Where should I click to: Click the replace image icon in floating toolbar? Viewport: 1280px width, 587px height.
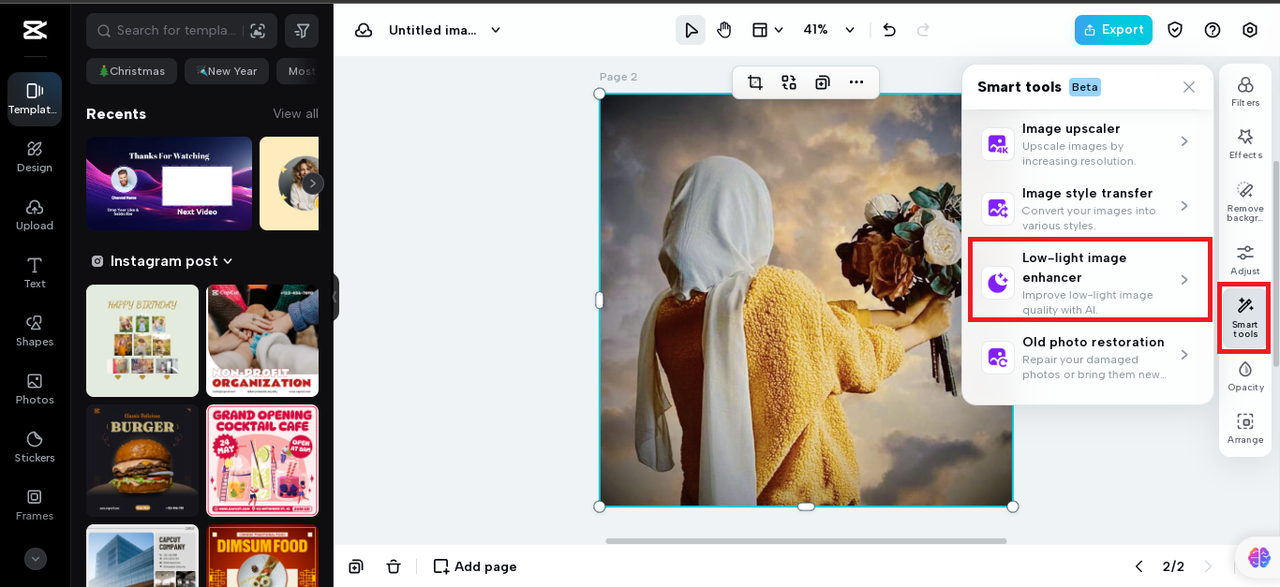click(789, 82)
